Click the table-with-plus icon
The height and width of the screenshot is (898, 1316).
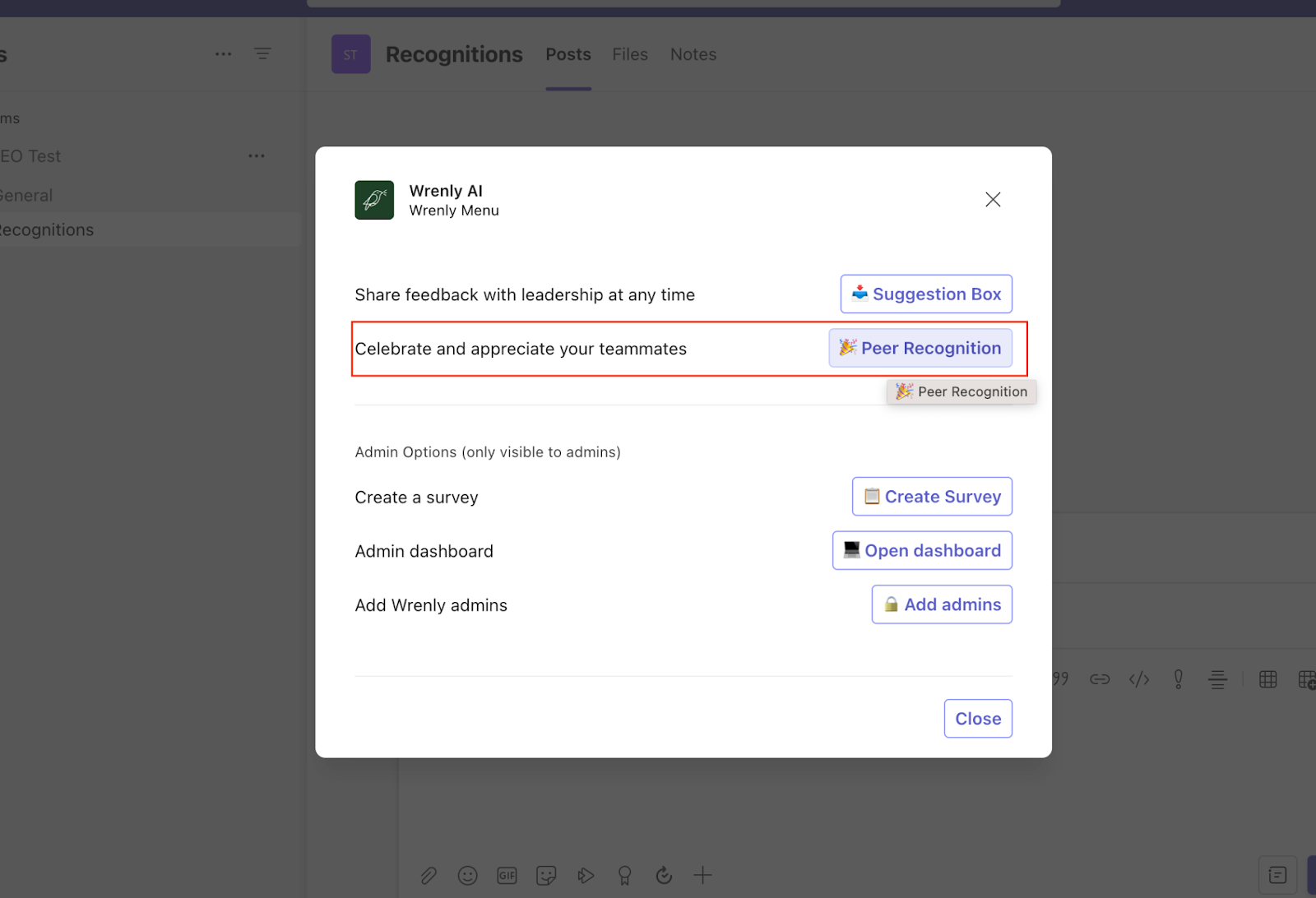coord(1306,679)
